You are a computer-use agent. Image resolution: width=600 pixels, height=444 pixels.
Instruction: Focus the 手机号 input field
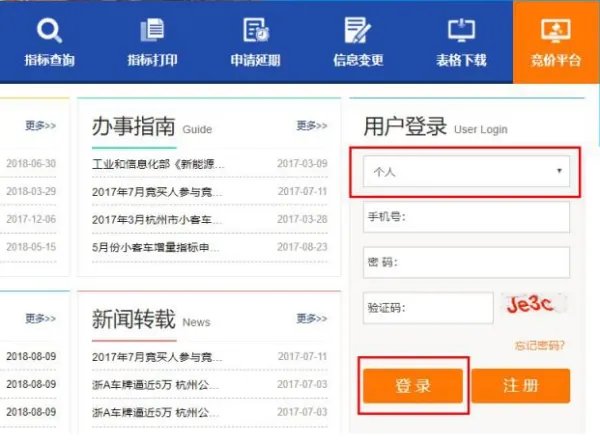click(466, 217)
